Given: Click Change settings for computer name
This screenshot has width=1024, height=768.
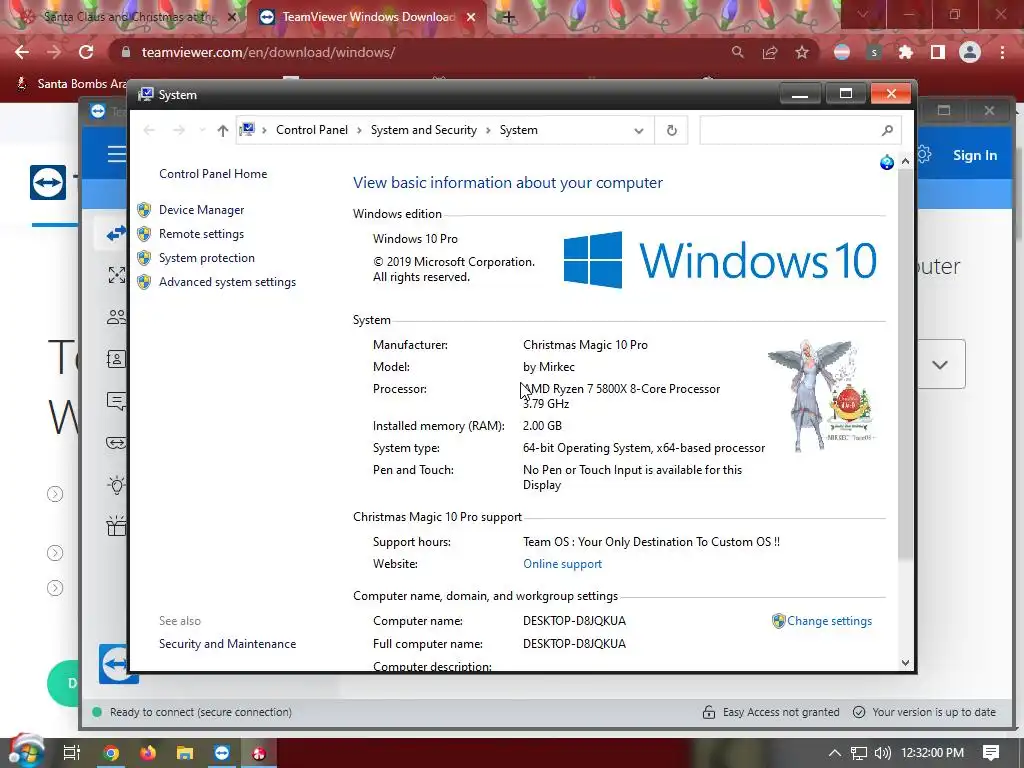Looking at the screenshot, I should click(x=829, y=621).
